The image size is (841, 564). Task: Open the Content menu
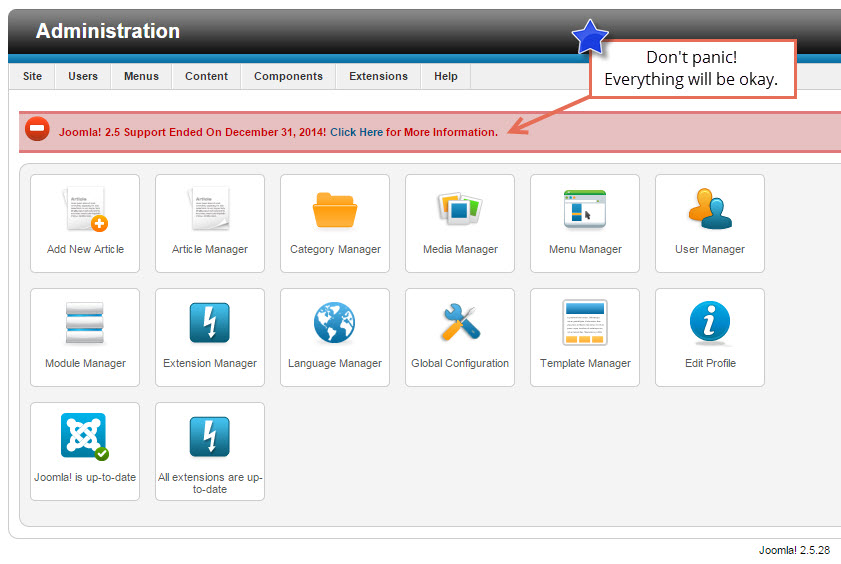point(206,76)
